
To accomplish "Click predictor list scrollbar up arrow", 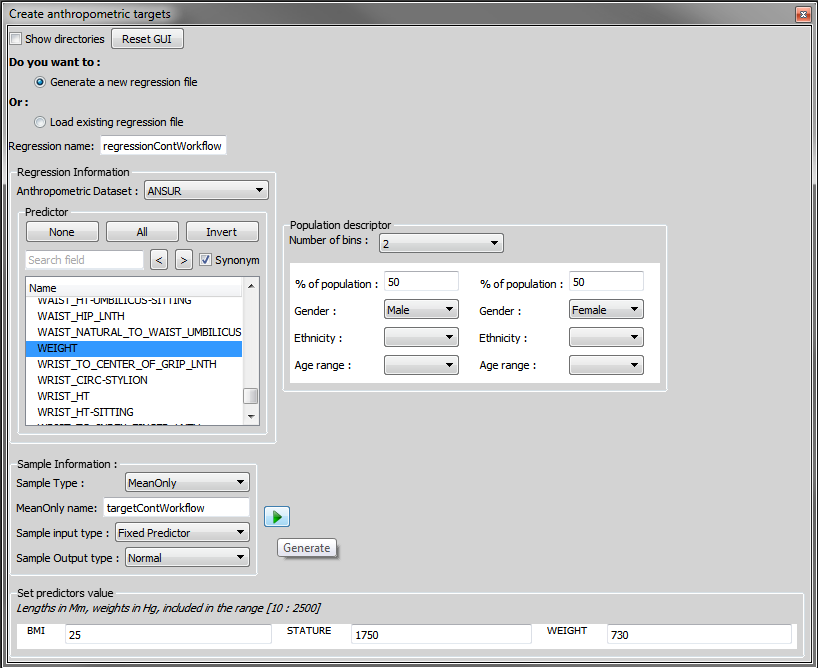I will point(251,286).
